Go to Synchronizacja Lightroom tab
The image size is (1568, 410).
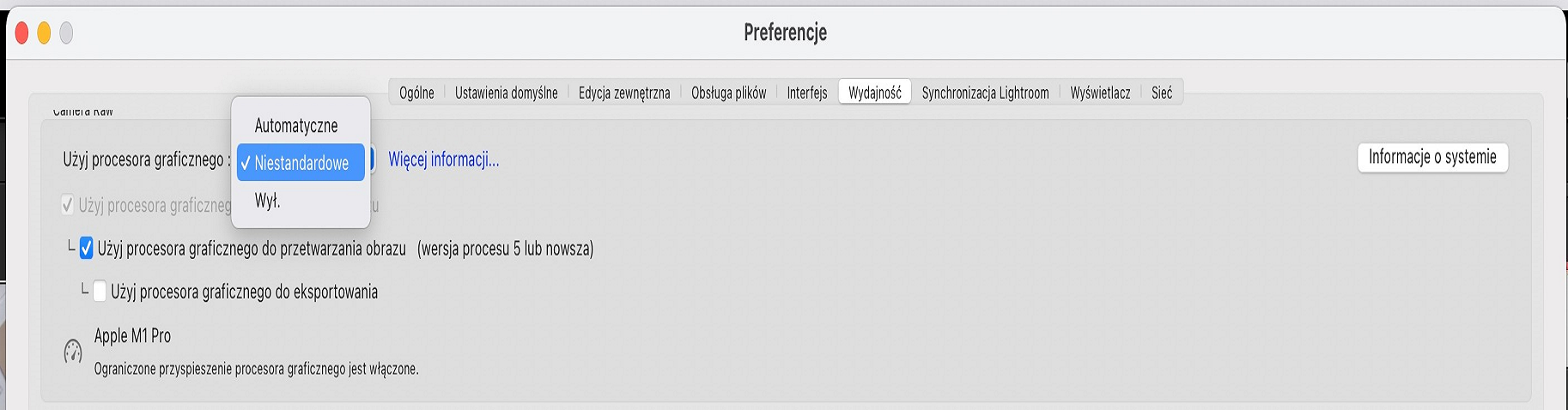[985, 93]
